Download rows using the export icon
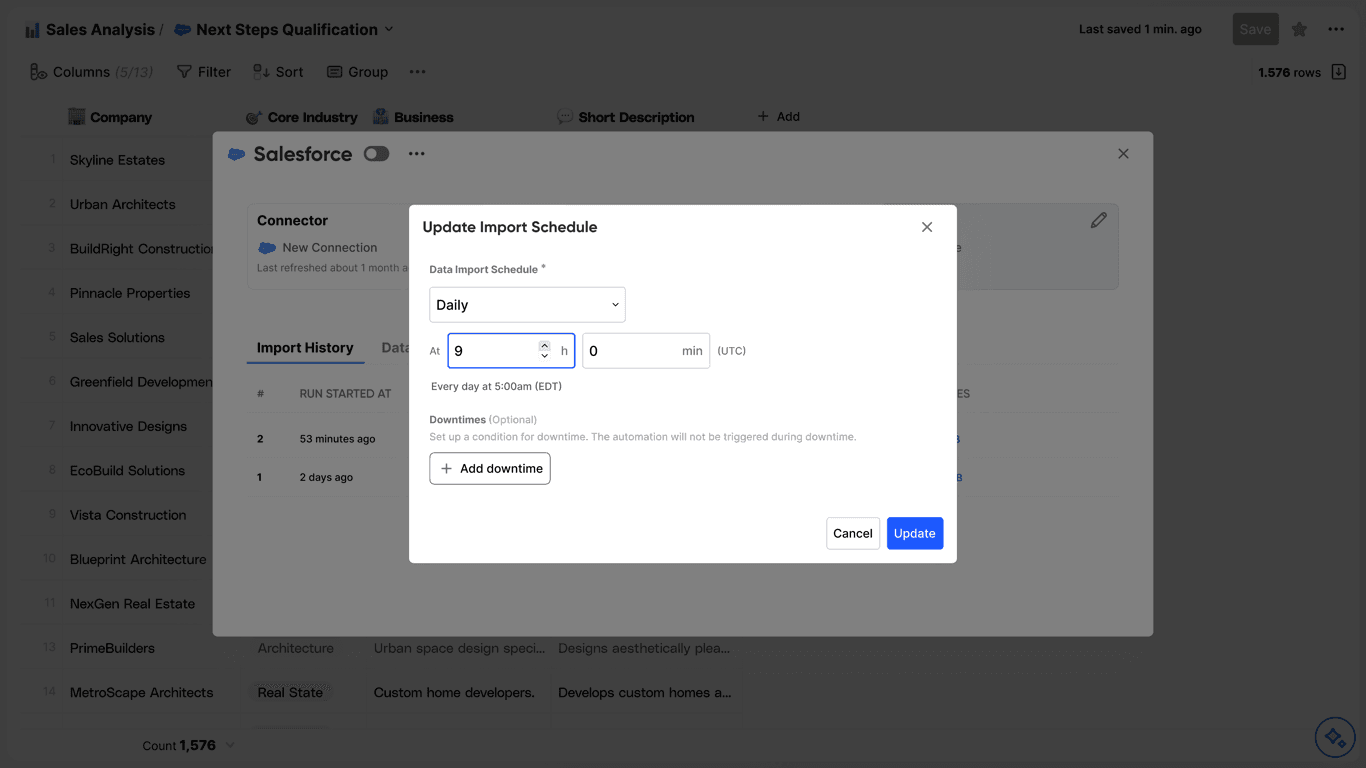The width and height of the screenshot is (1366, 768). tap(1339, 72)
